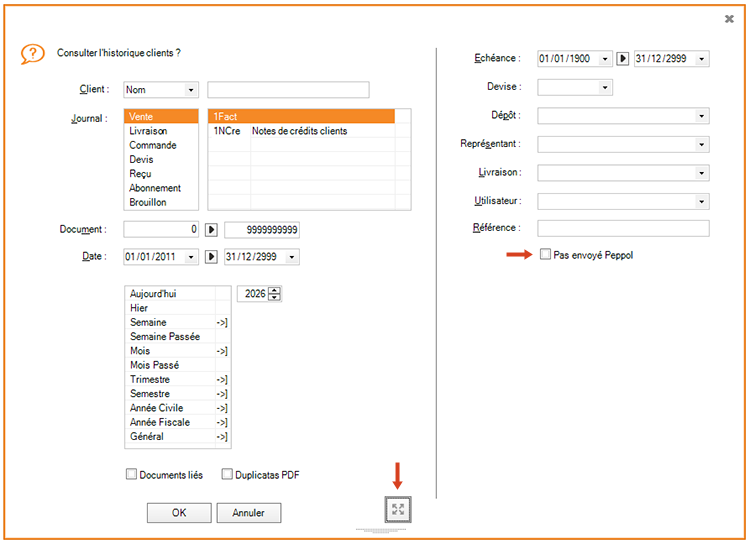Enable the Pas envoyé Peppol checkbox
This screenshot has height=544, width=750.
[545, 255]
